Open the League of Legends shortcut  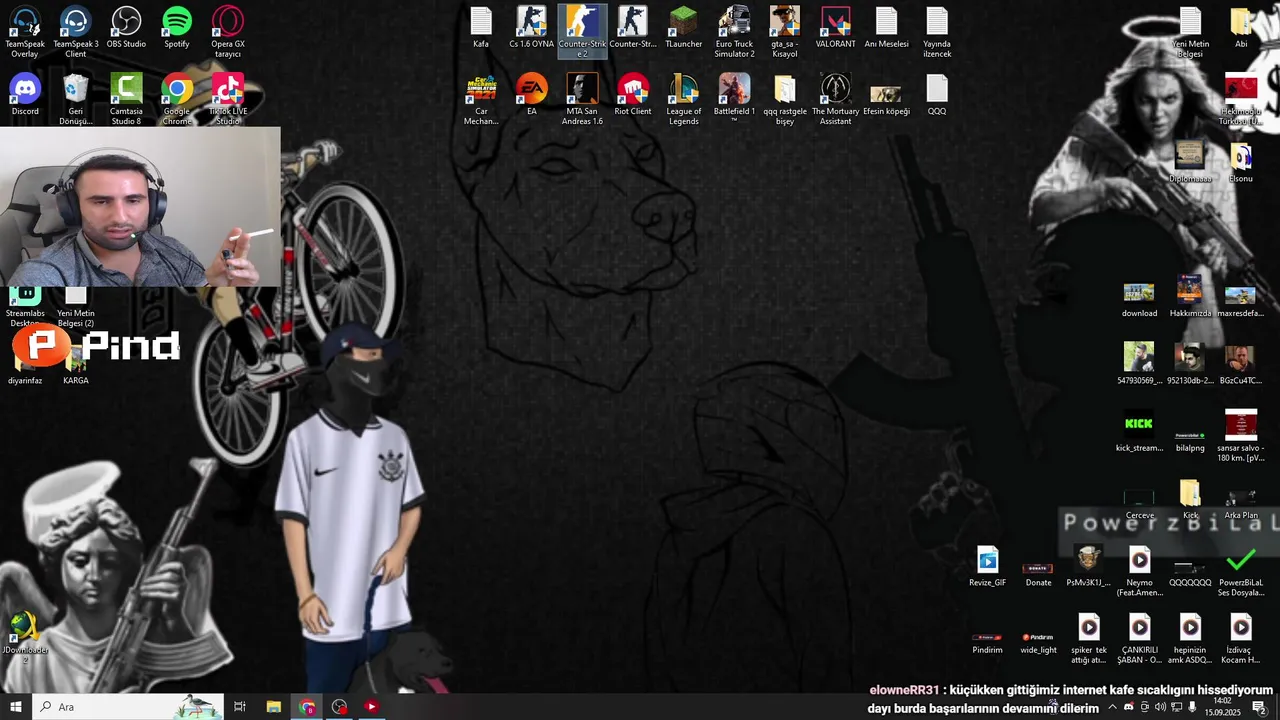click(x=683, y=99)
